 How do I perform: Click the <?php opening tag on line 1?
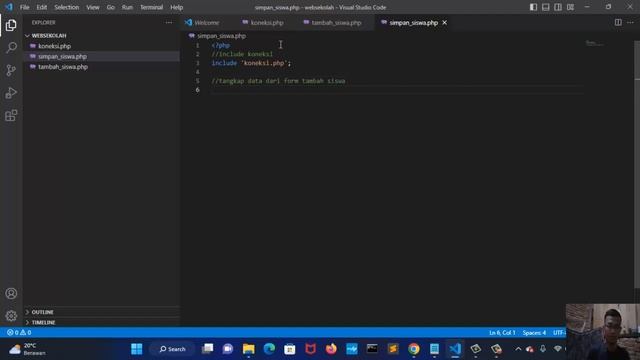coord(221,45)
